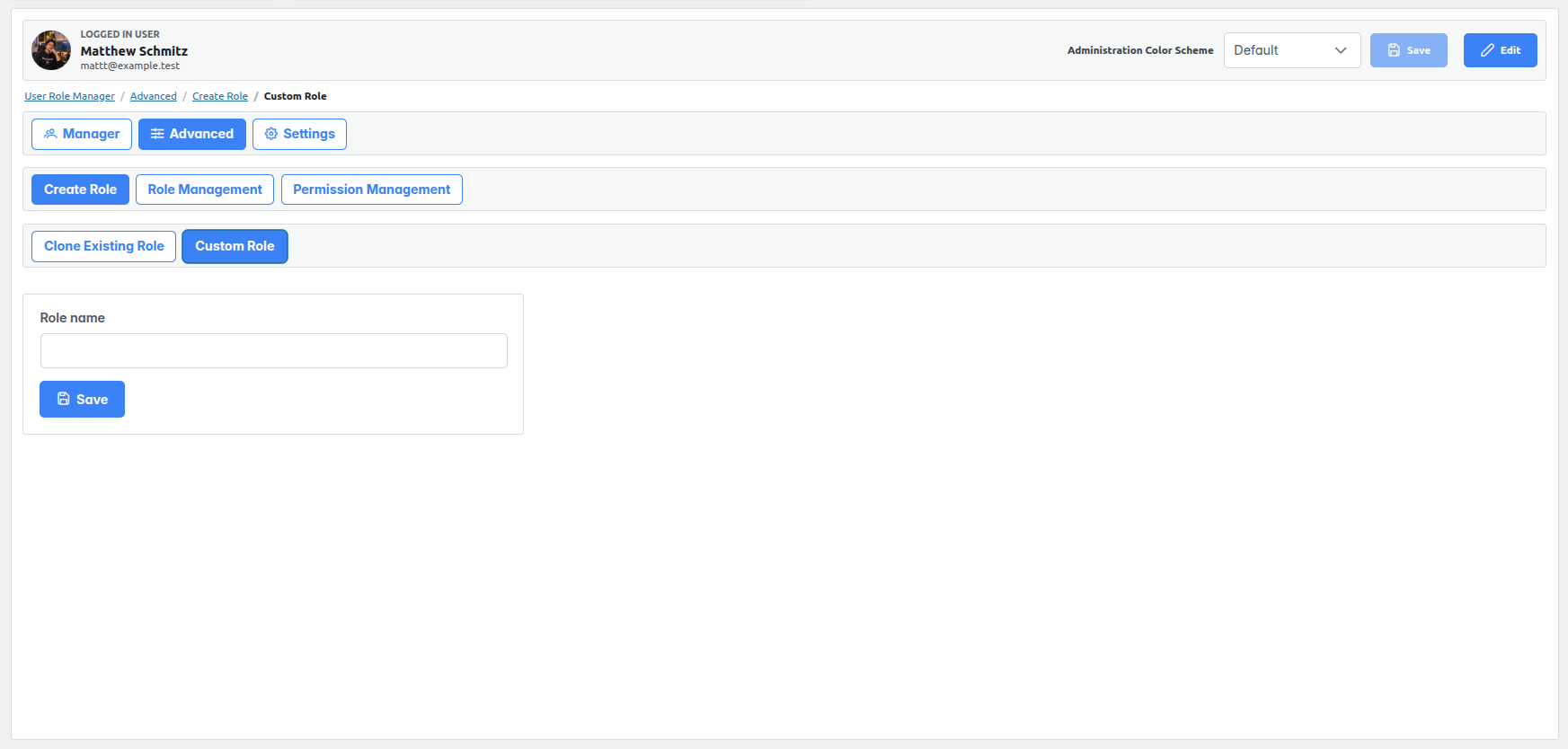Image resolution: width=1568 pixels, height=749 pixels.
Task: Click the Administration Color Scheme label
Action: click(1140, 50)
